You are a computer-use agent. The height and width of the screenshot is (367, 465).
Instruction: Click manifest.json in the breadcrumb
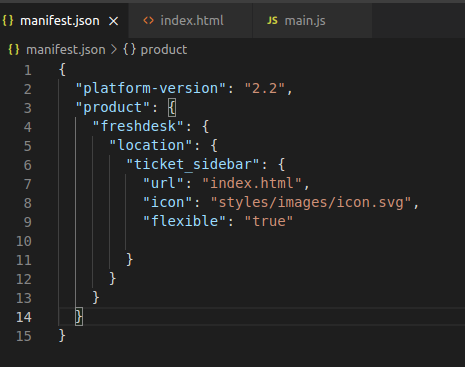coord(66,50)
